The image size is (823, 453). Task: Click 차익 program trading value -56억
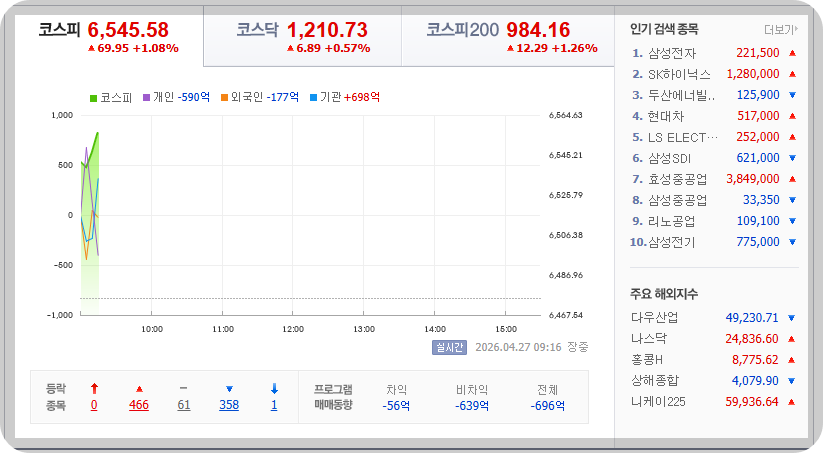click(396, 406)
